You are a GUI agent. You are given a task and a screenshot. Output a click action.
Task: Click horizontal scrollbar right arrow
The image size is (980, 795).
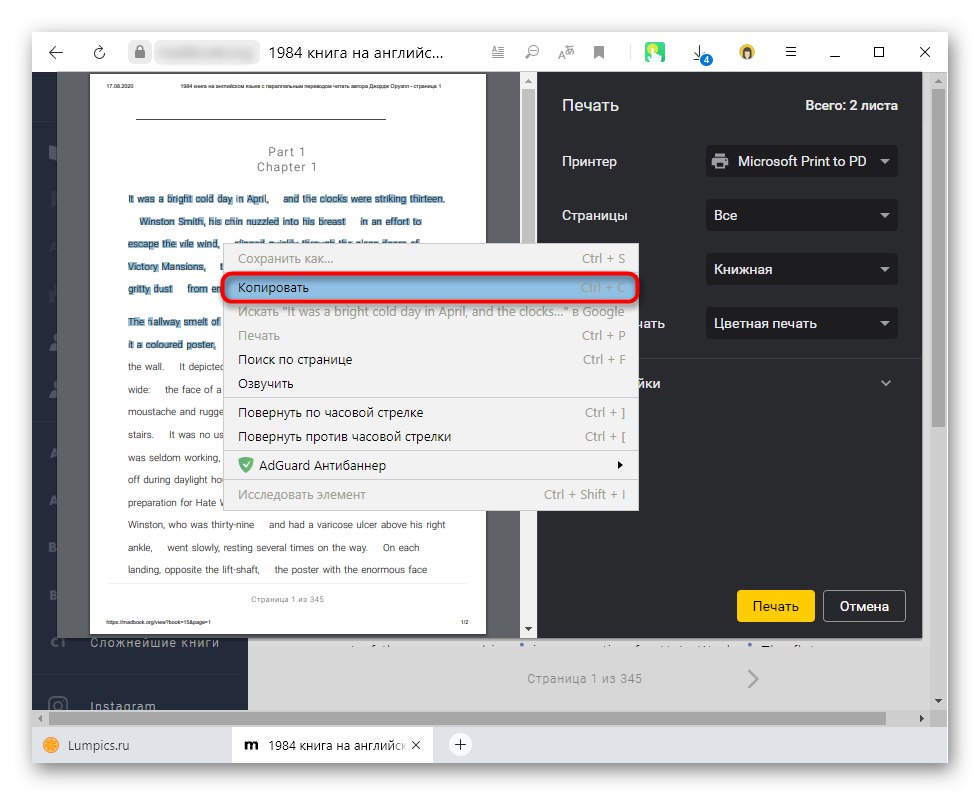(x=921, y=719)
